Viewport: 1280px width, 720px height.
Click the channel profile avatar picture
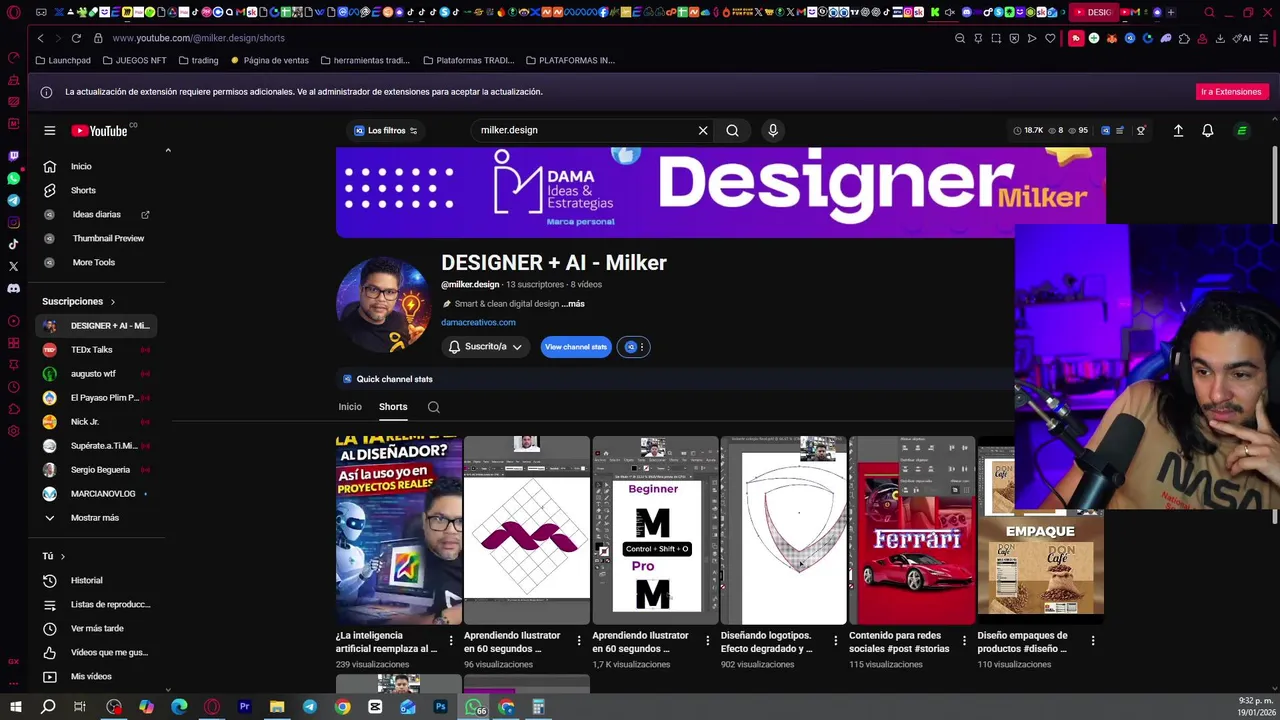click(384, 304)
